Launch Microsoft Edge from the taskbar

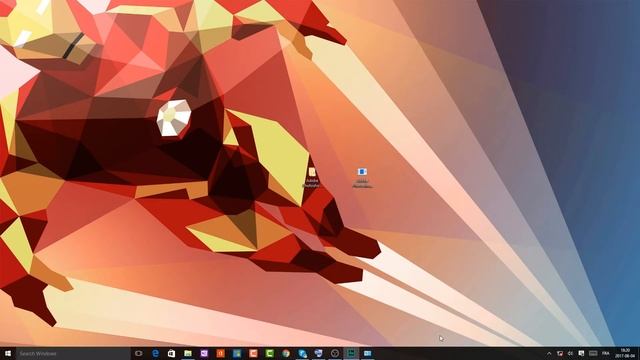(155, 353)
